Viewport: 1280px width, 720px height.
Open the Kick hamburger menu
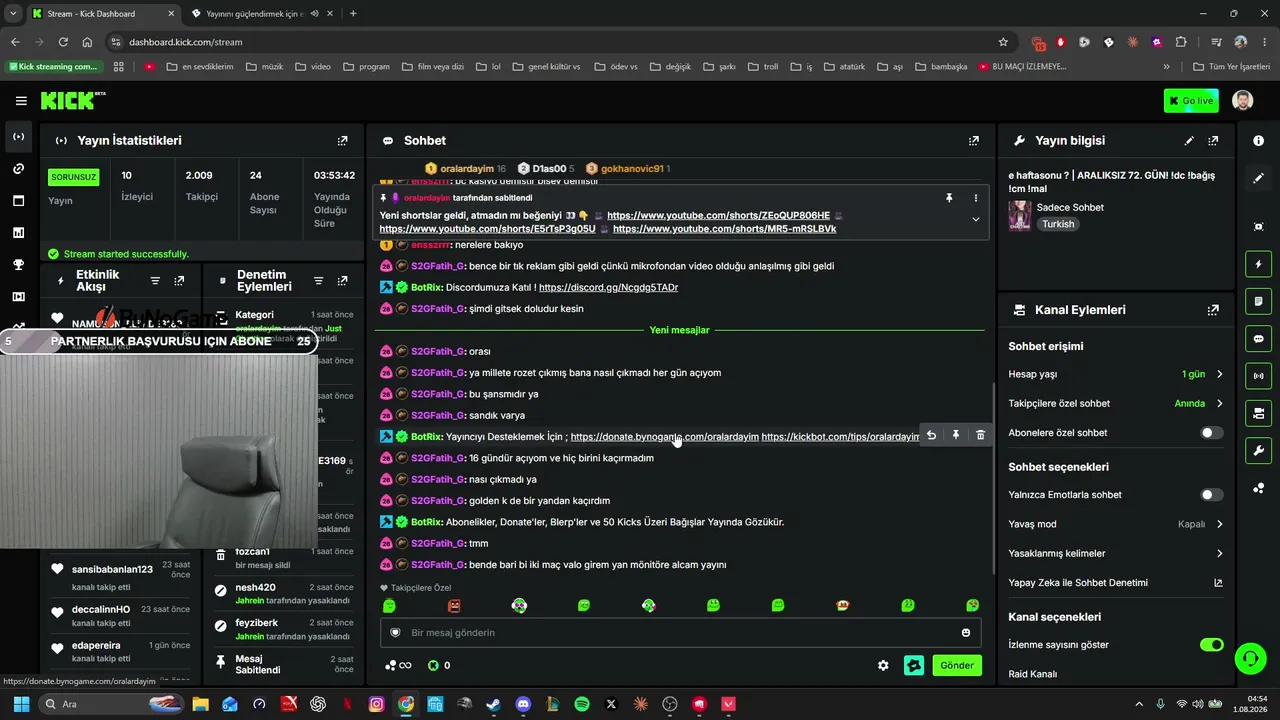tap(21, 101)
